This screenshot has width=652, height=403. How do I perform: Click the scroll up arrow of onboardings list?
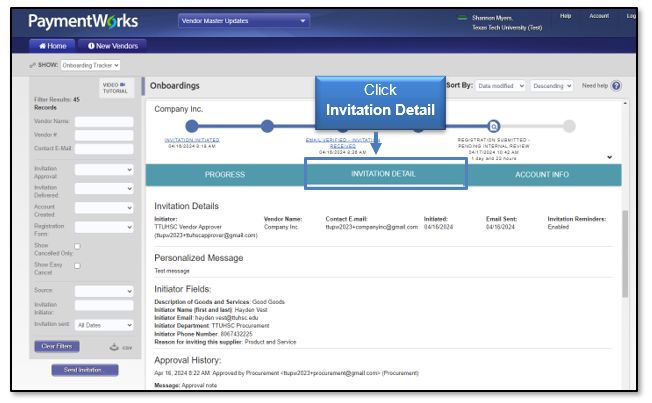point(625,103)
